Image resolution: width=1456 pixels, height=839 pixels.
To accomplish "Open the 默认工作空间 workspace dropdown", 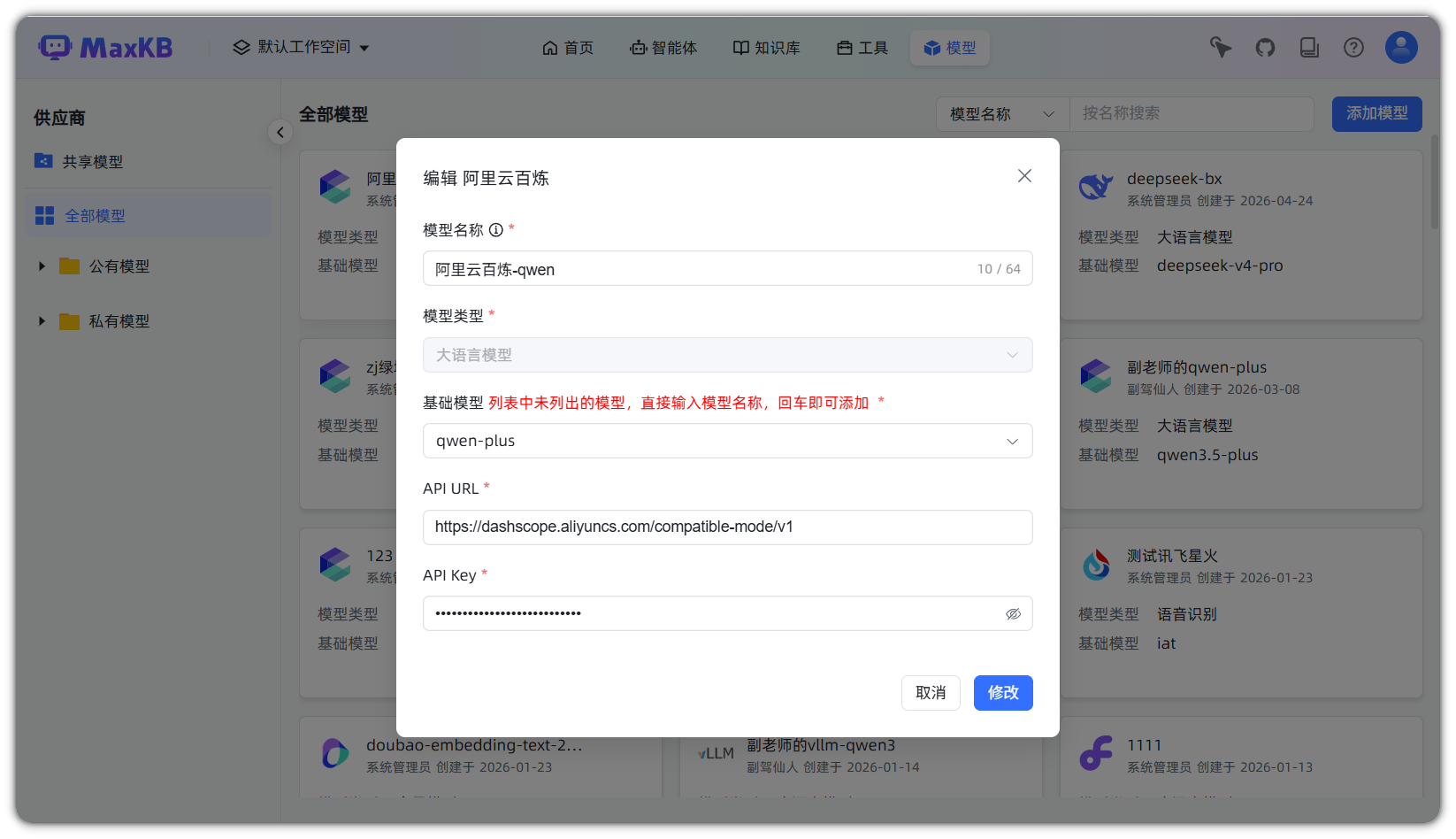I will [x=301, y=47].
